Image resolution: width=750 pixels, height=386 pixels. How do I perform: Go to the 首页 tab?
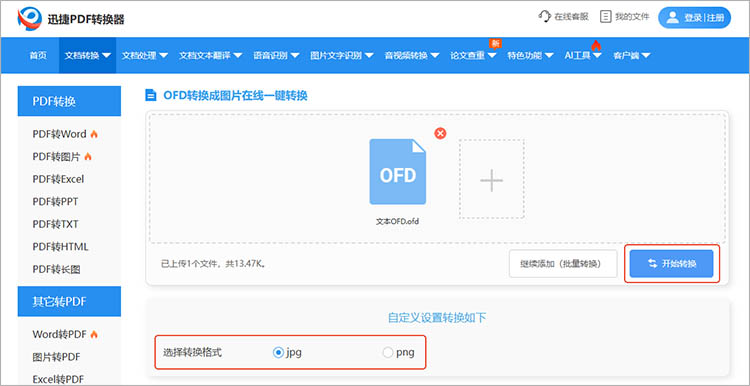point(38,55)
